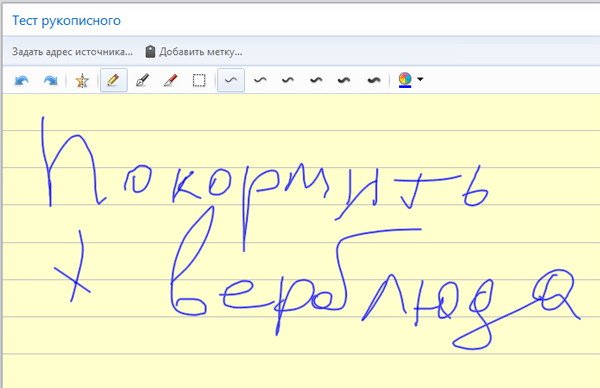600x388 pixels.
Task: Select the Pencil drawing tool
Action: pyautogui.click(x=114, y=80)
